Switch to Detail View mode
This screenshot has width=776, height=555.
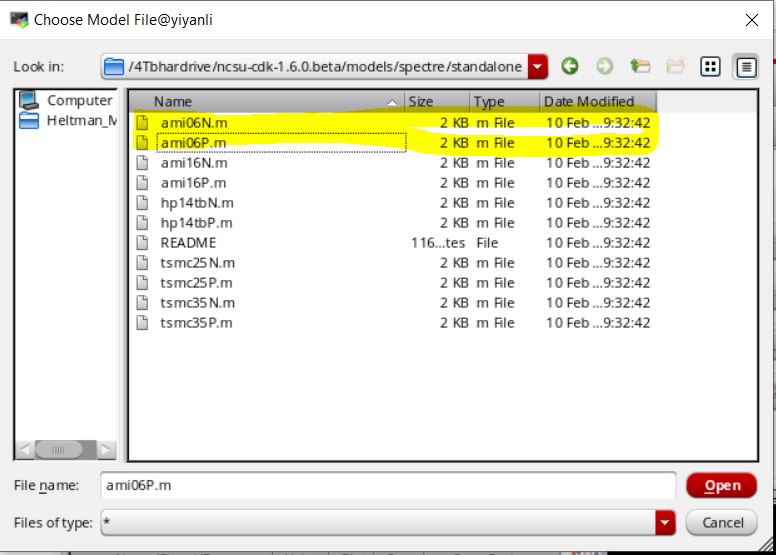click(x=745, y=67)
